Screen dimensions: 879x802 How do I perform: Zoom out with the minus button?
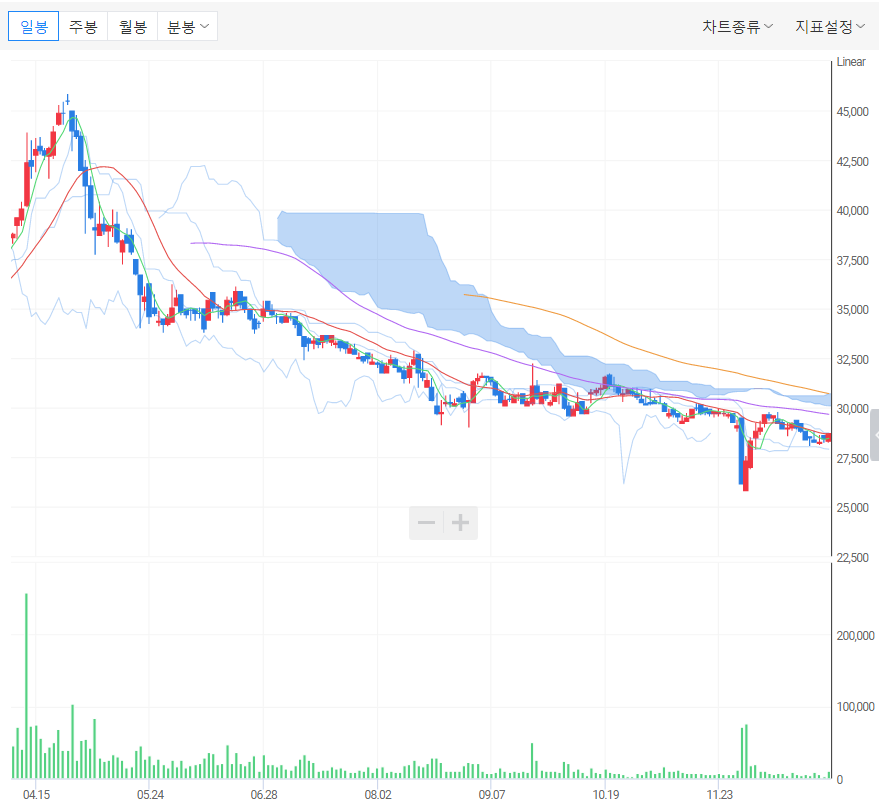(x=426, y=523)
